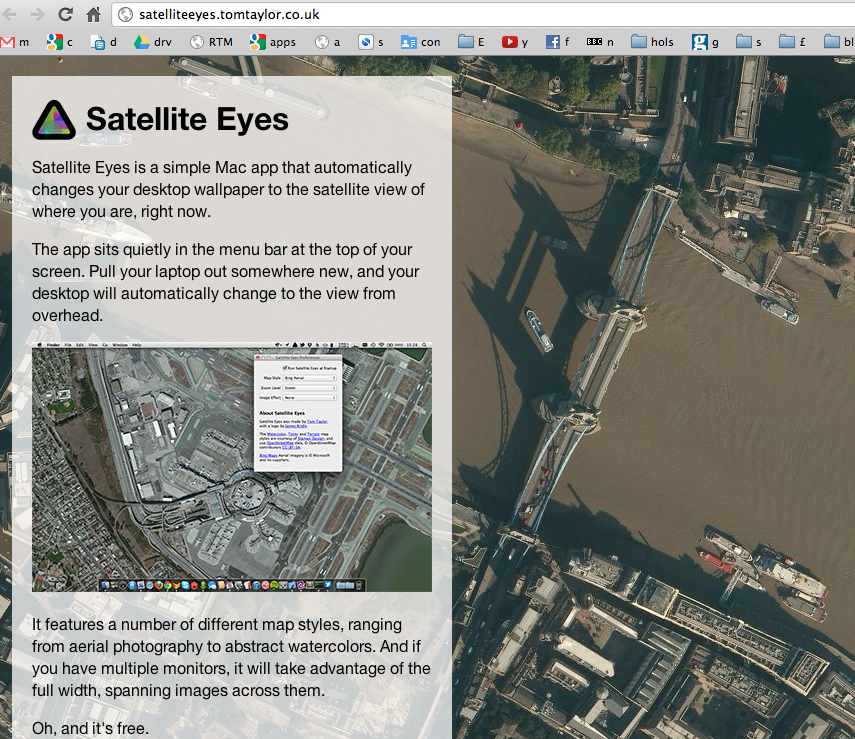Click the Mac desktop screenshot thumbnail

point(232,467)
